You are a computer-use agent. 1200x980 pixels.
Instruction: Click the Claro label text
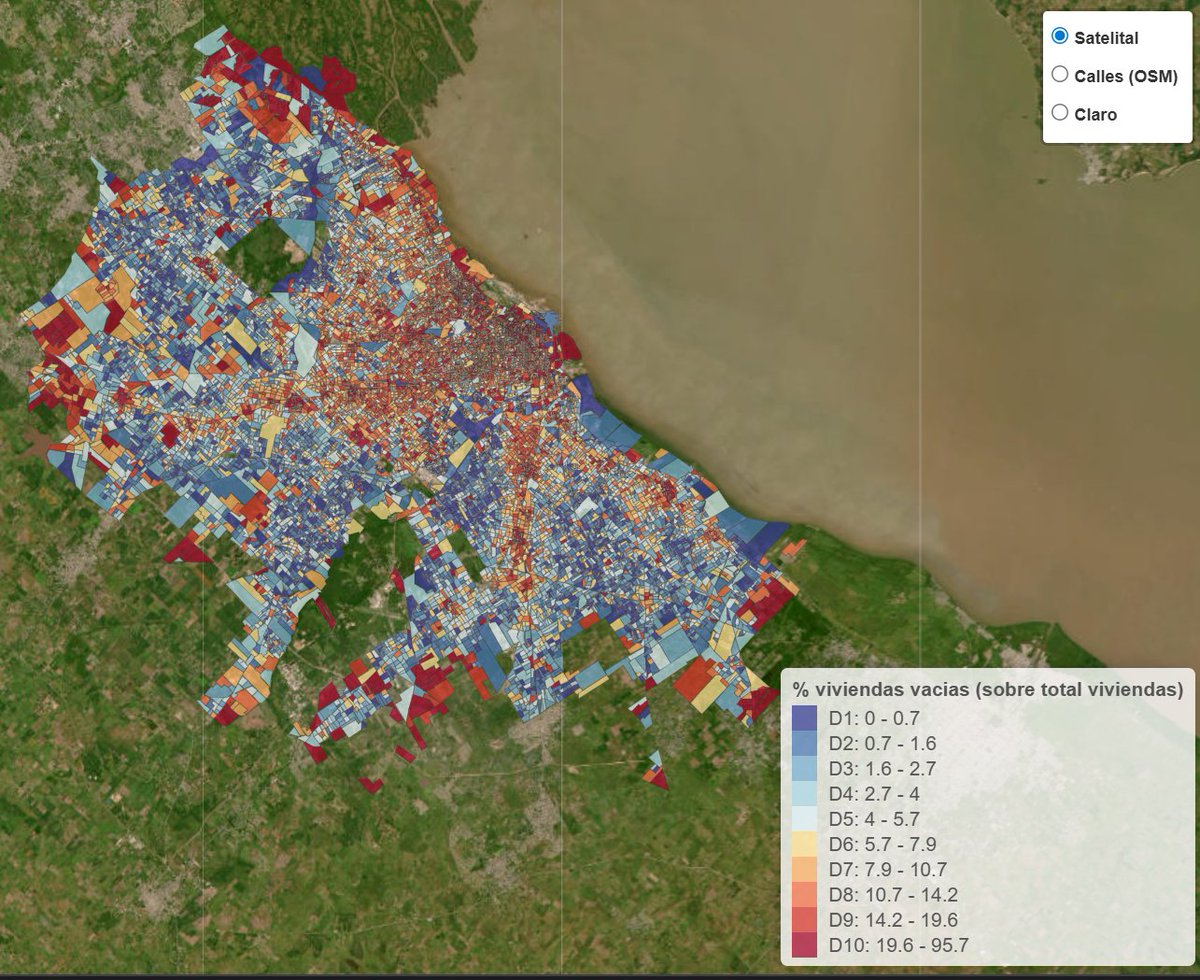pos(1096,114)
